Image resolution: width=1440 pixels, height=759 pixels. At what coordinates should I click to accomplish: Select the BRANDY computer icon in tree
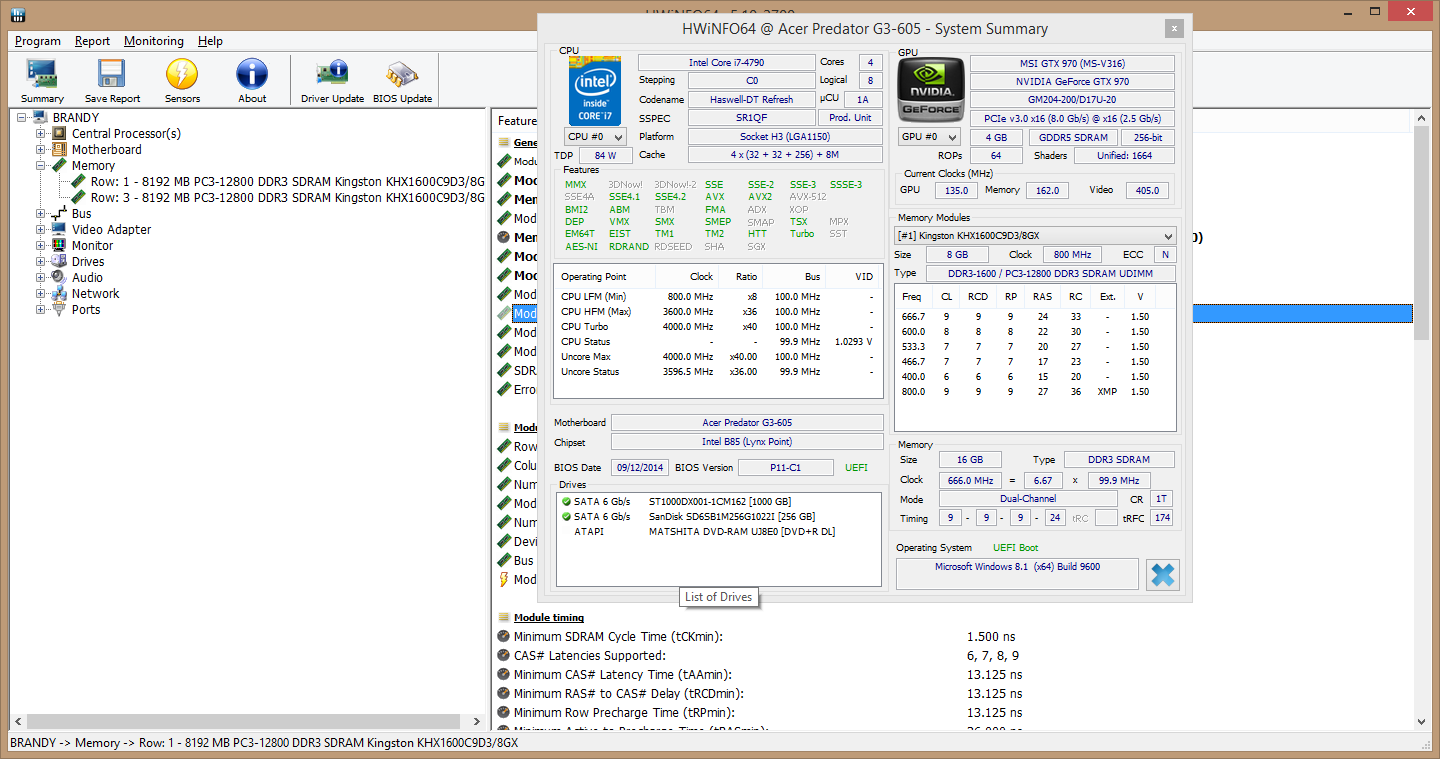41,118
